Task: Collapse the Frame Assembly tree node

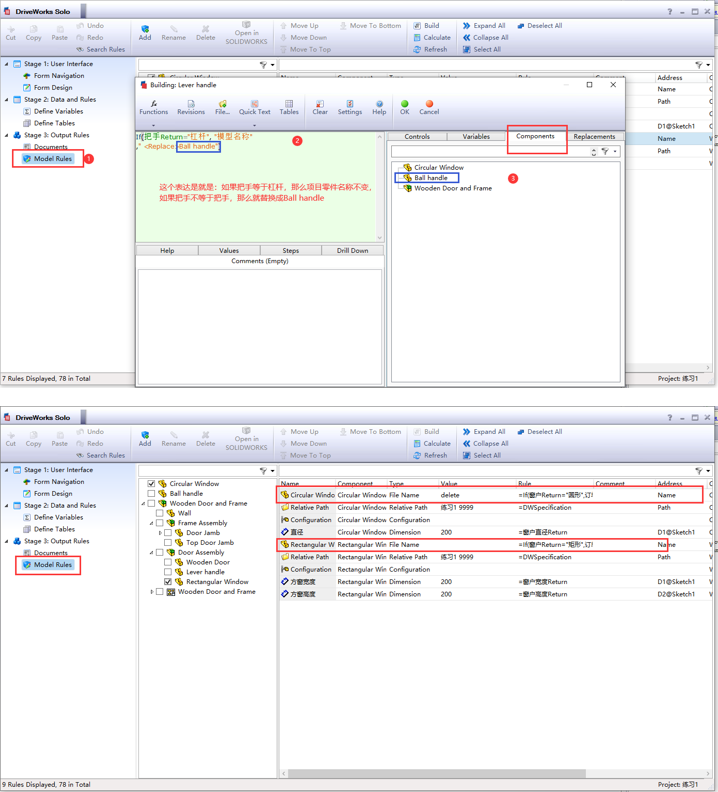Action: (152, 523)
